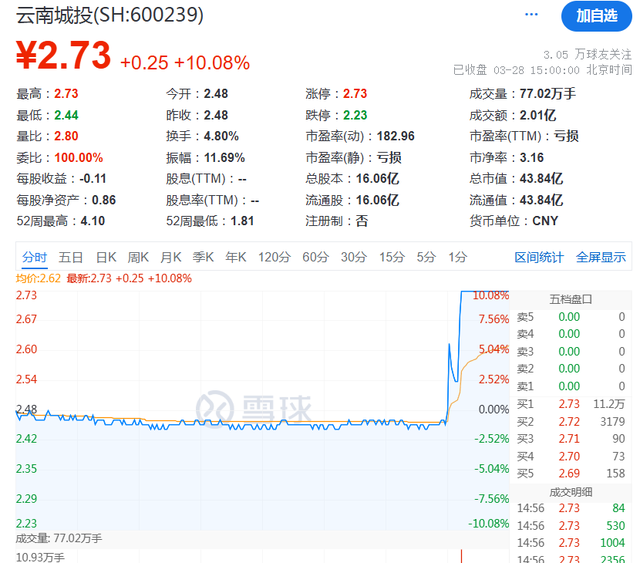Select the 买5 row priced 2.69
This screenshot has width=640, height=563.
[x=571, y=474]
